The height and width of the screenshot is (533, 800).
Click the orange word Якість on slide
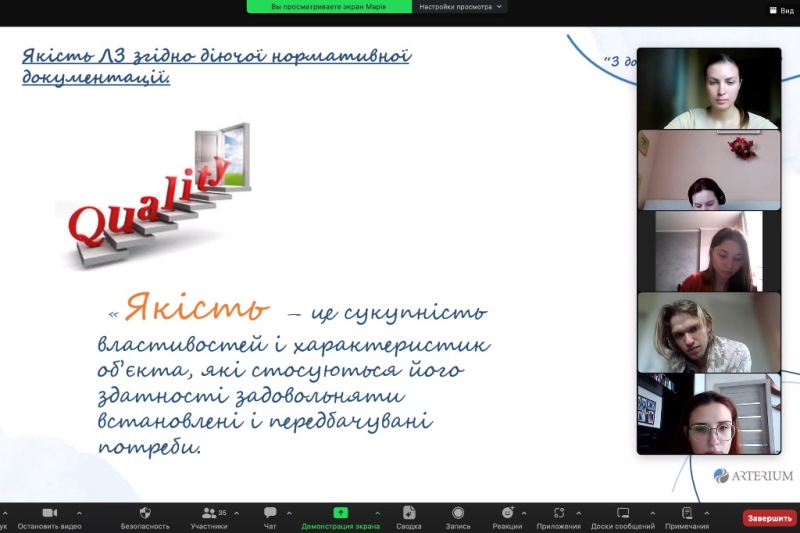(197, 307)
